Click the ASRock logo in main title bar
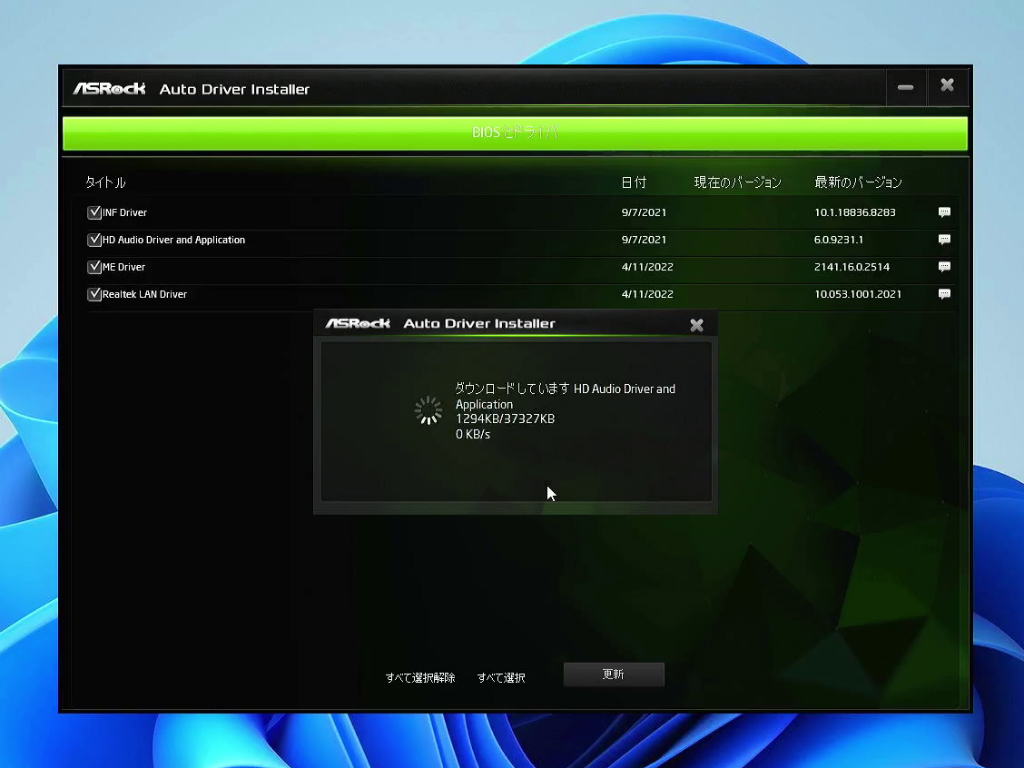Screen dimensions: 1024x768 [x=110, y=89]
